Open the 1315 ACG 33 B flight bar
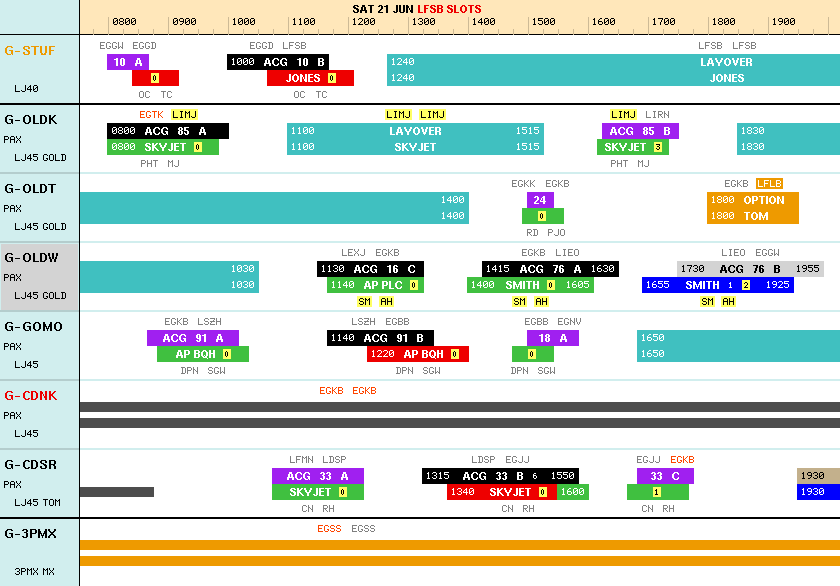Image resolution: width=840 pixels, height=586 pixels. 500,476
